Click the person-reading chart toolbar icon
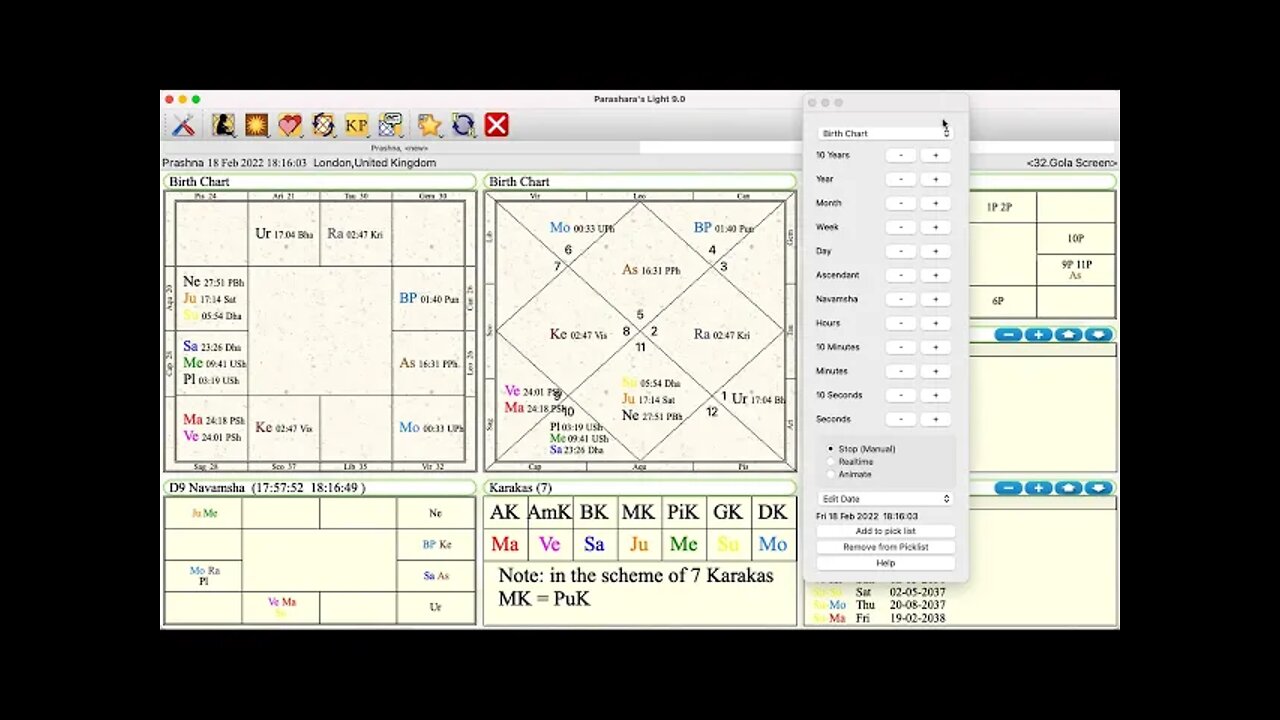The width and height of the screenshot is (1280, 720). 223,125
